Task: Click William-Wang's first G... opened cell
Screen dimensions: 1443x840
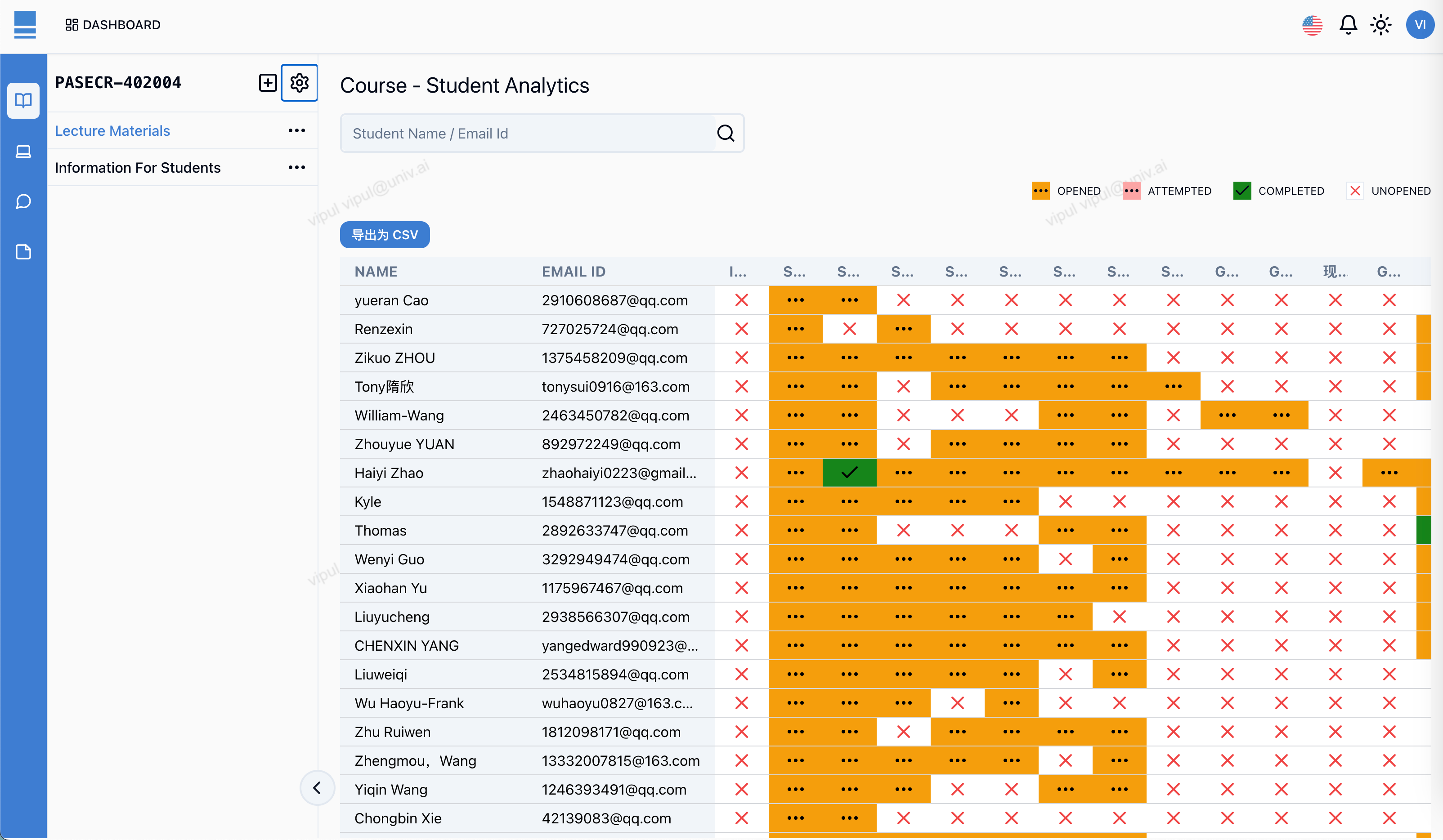Action: (1227, 415)
